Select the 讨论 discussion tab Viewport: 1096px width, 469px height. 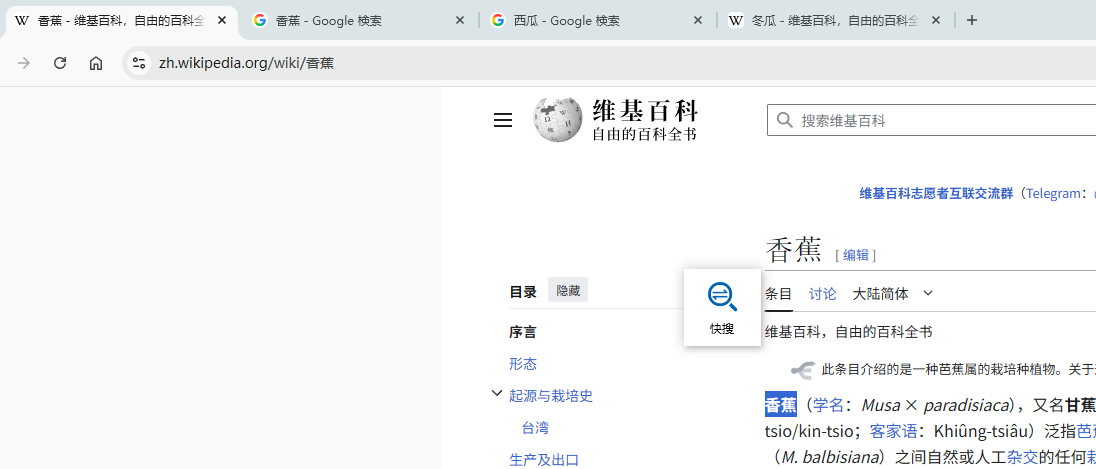tap(822, 294)
